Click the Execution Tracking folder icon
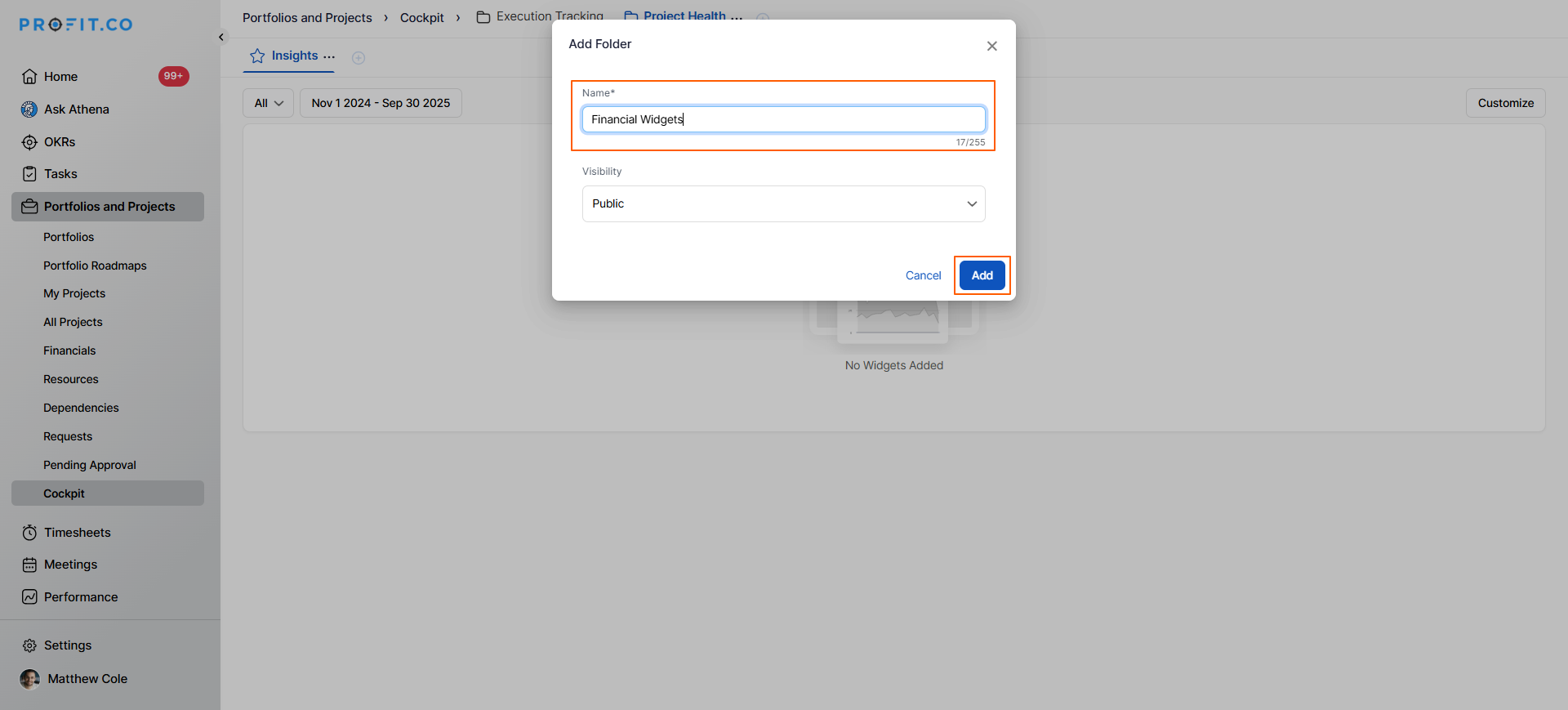This screenshot has width=1568, height=710. coord(483,17)
